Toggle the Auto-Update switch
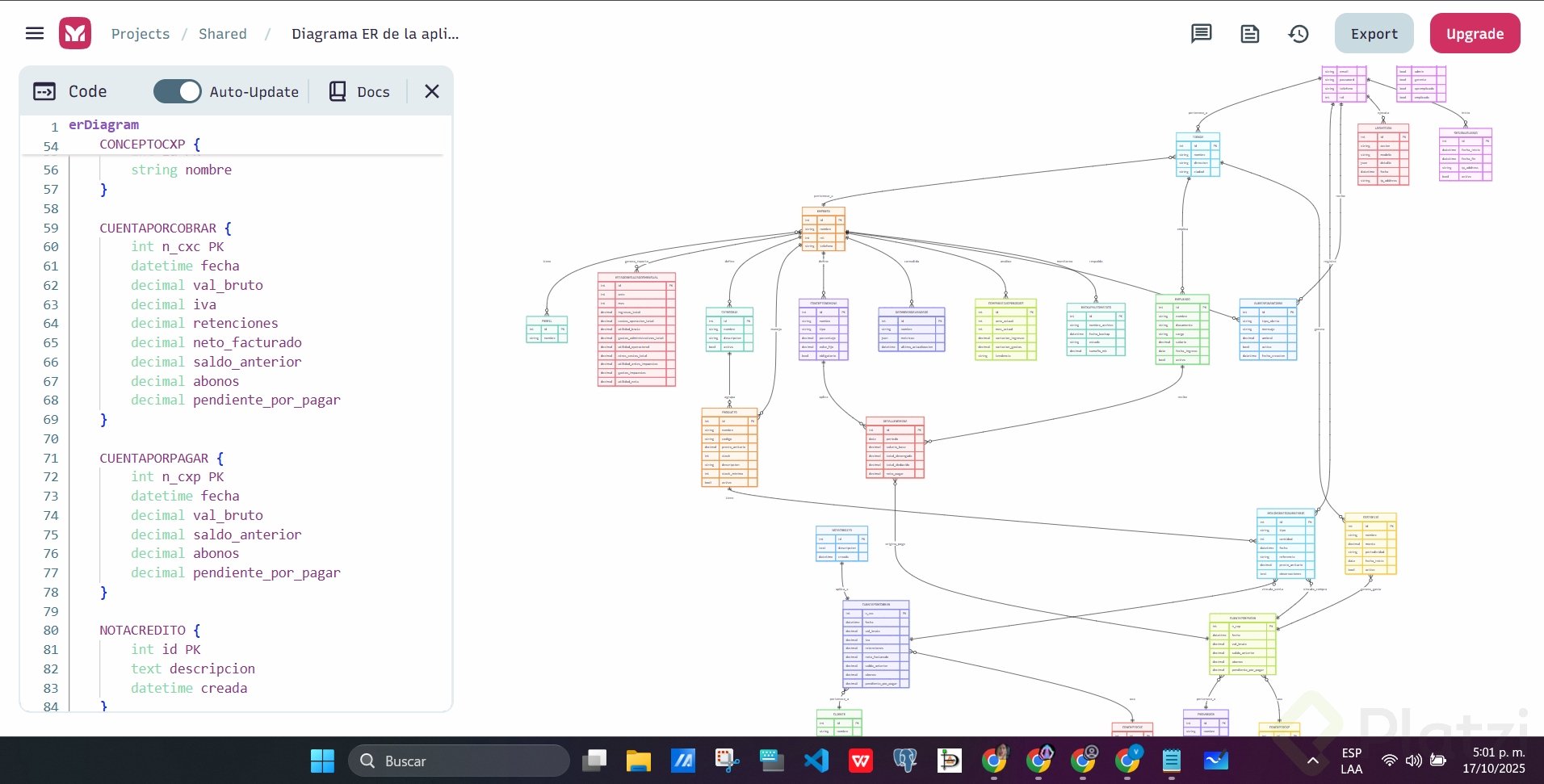1544x784 pixels. [x=178, y=91]
